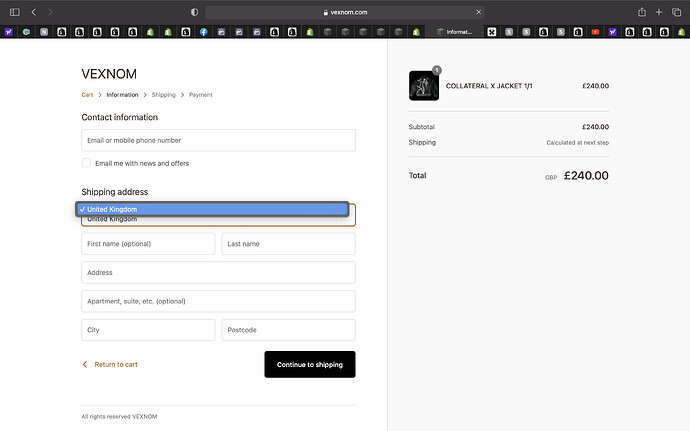Click the All rights reserved VEXNOM footer

click(119, 416)
